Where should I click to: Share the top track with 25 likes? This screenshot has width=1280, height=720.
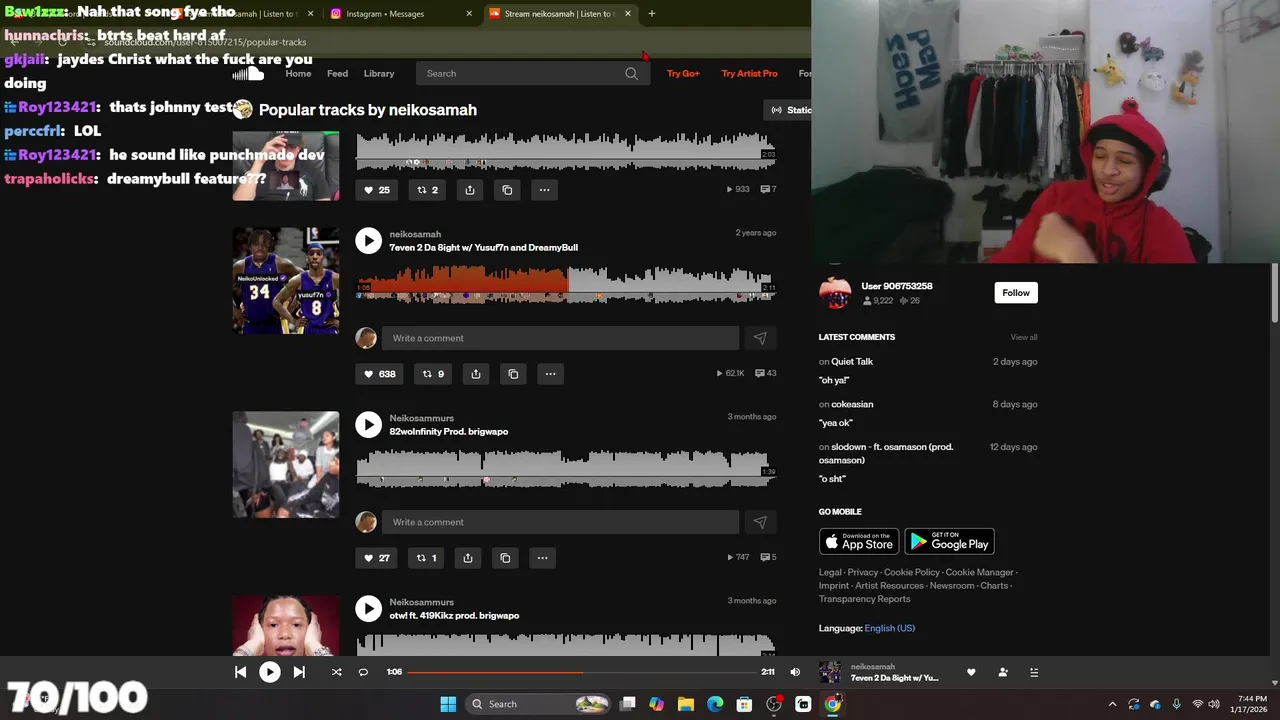point(470,190)
